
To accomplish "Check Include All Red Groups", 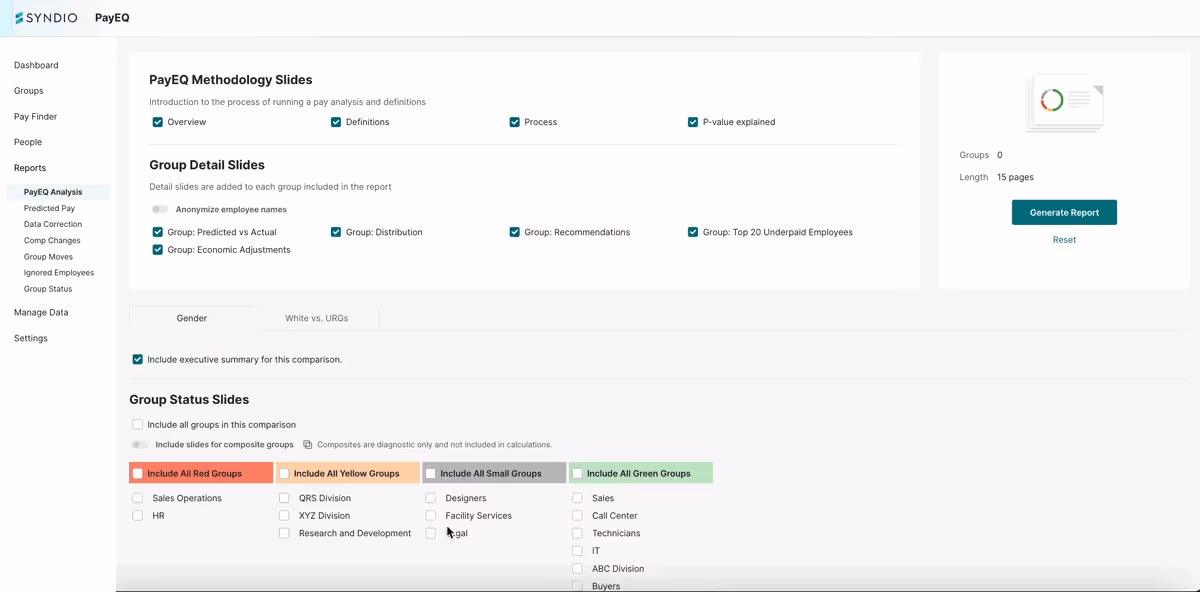I will click(x=138, y=474).
